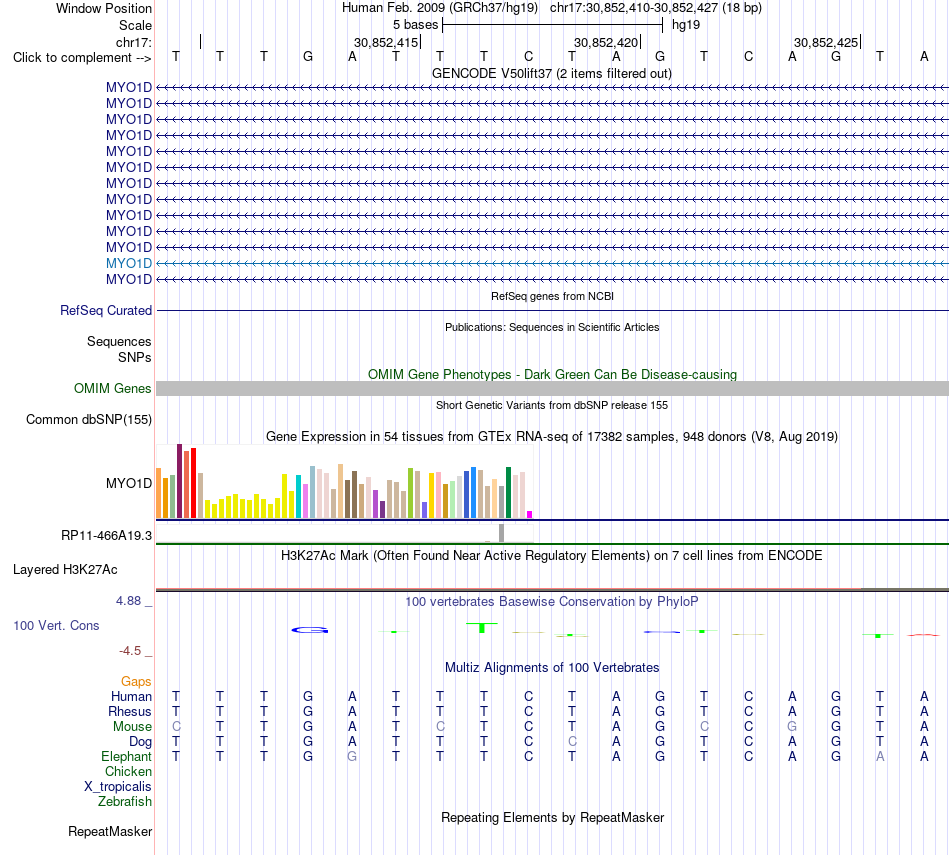Click coordinate label 30,852,420
Image resolution: width=950 pixels, height=855 pixels.
606,42
